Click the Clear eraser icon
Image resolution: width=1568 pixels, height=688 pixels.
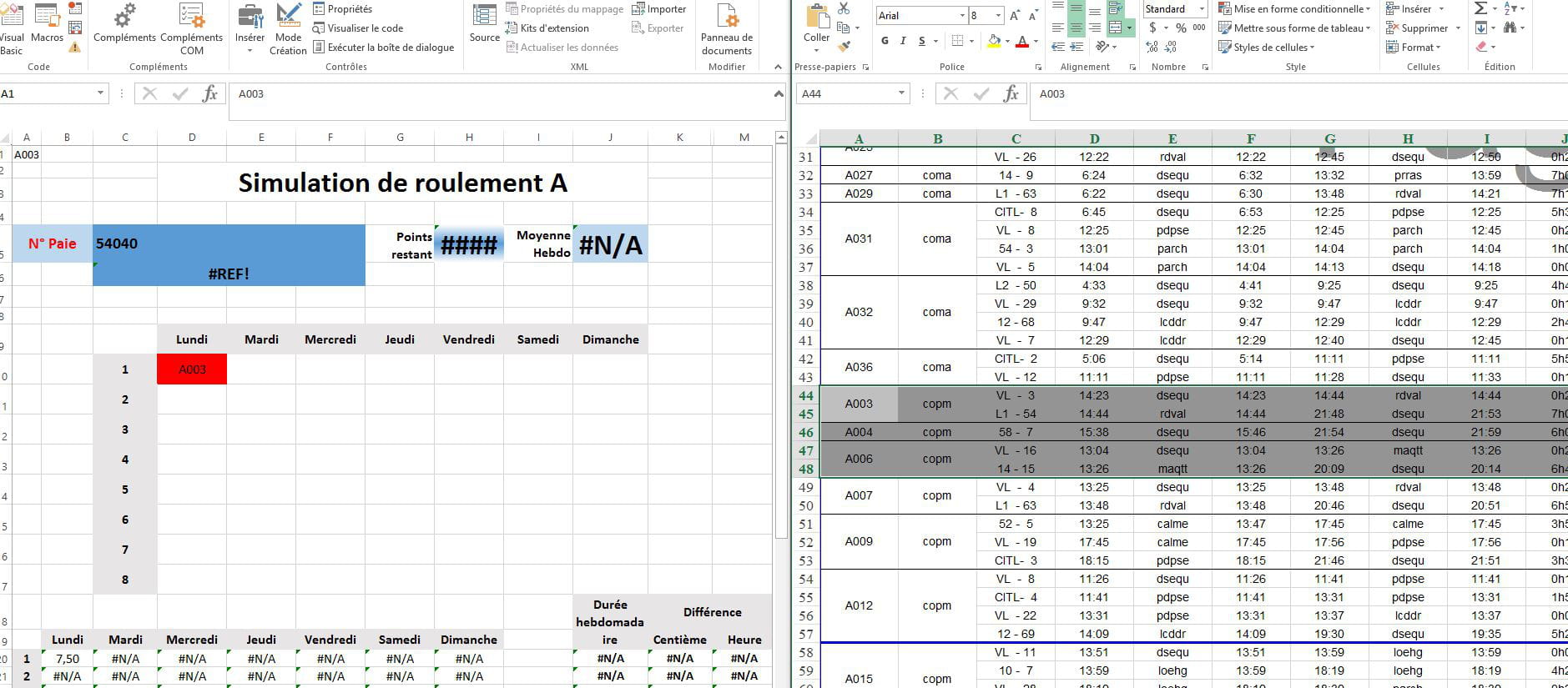[1480, 47]
